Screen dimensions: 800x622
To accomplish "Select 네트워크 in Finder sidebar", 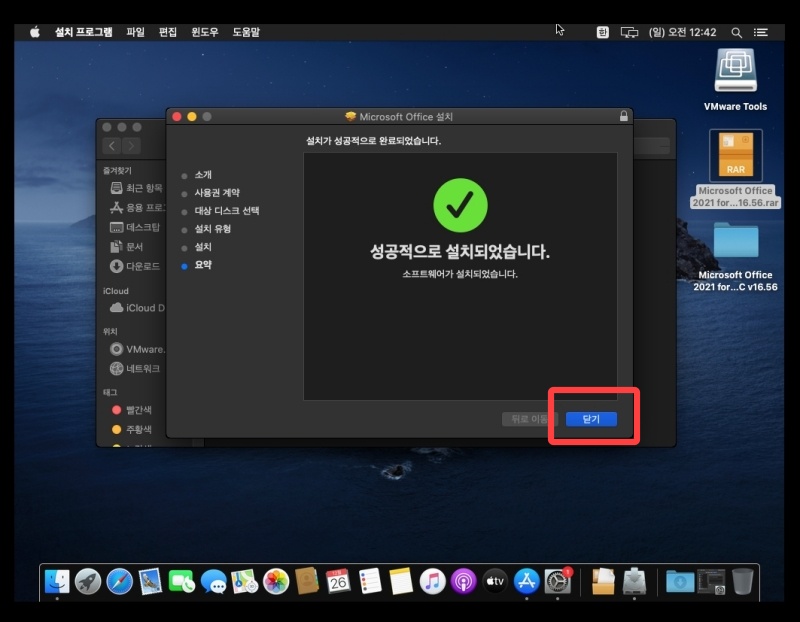I will pyautogui.click(x=135, y=368).
